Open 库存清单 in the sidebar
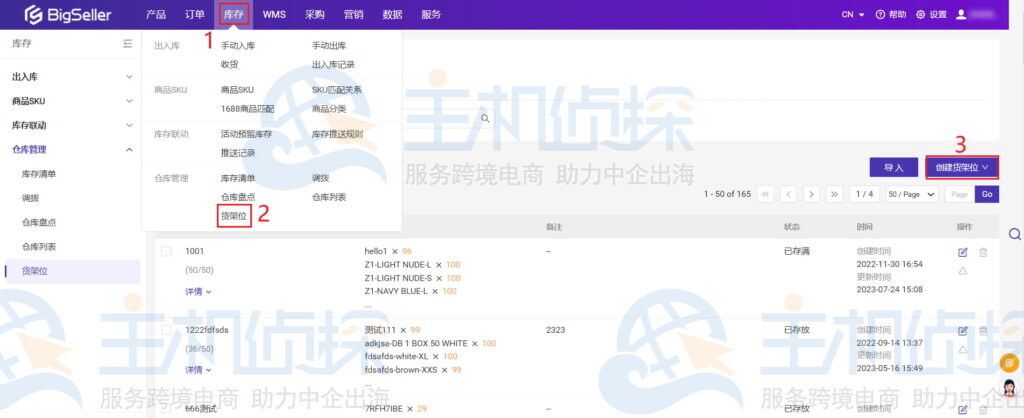1024x418 pixels. (x=39, y=174)
